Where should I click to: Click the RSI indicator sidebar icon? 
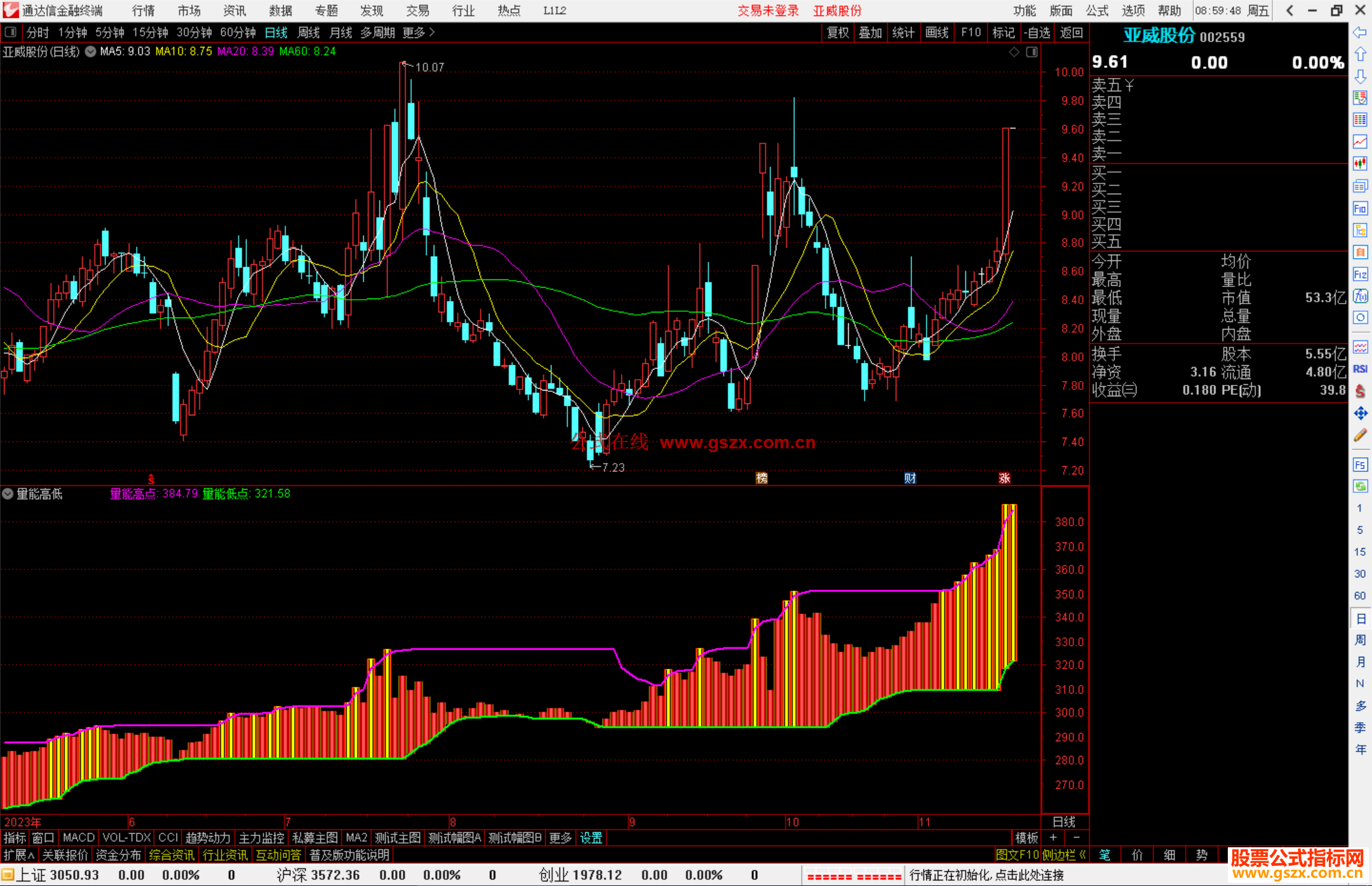tap(1360, 369)
